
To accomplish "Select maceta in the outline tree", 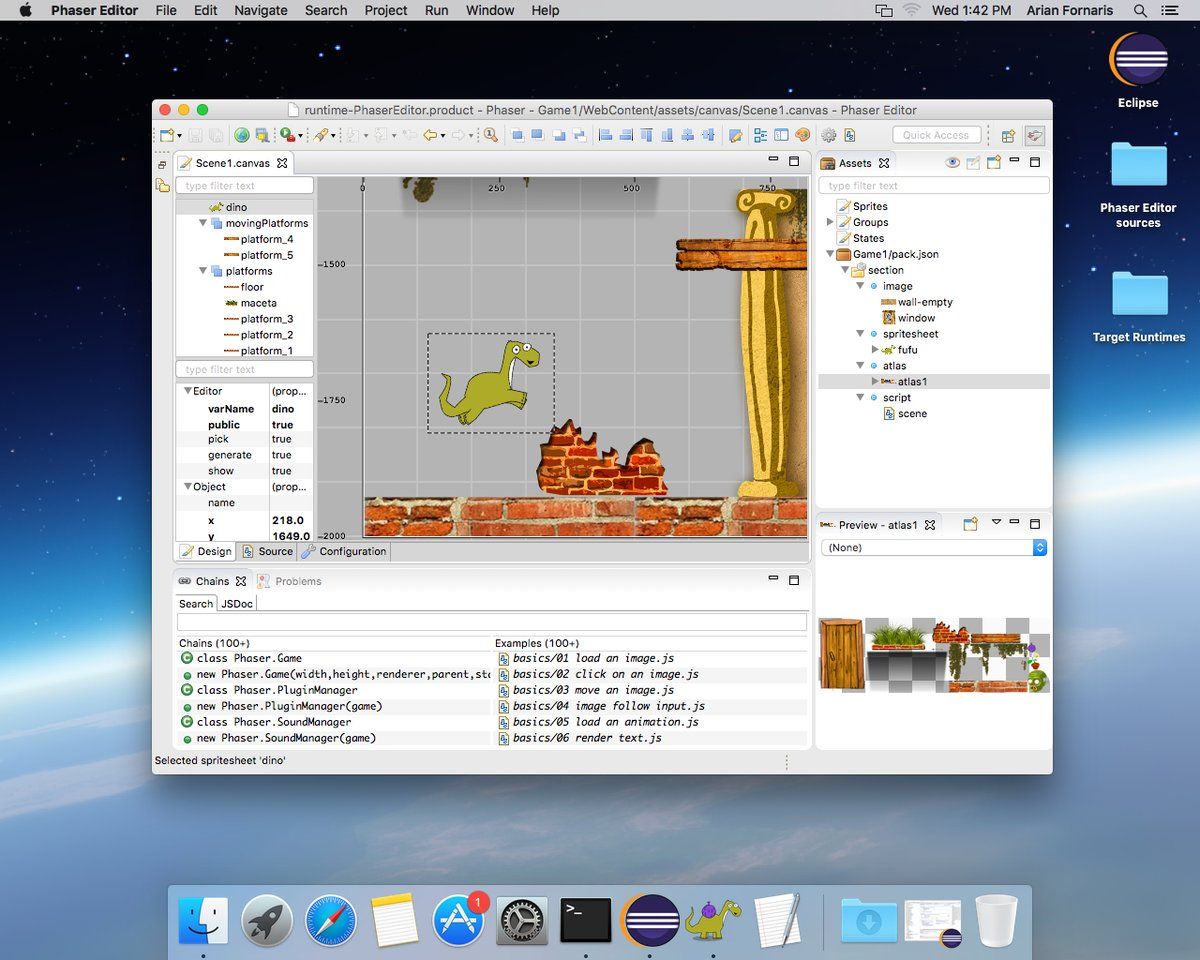I will coord(258,303).
